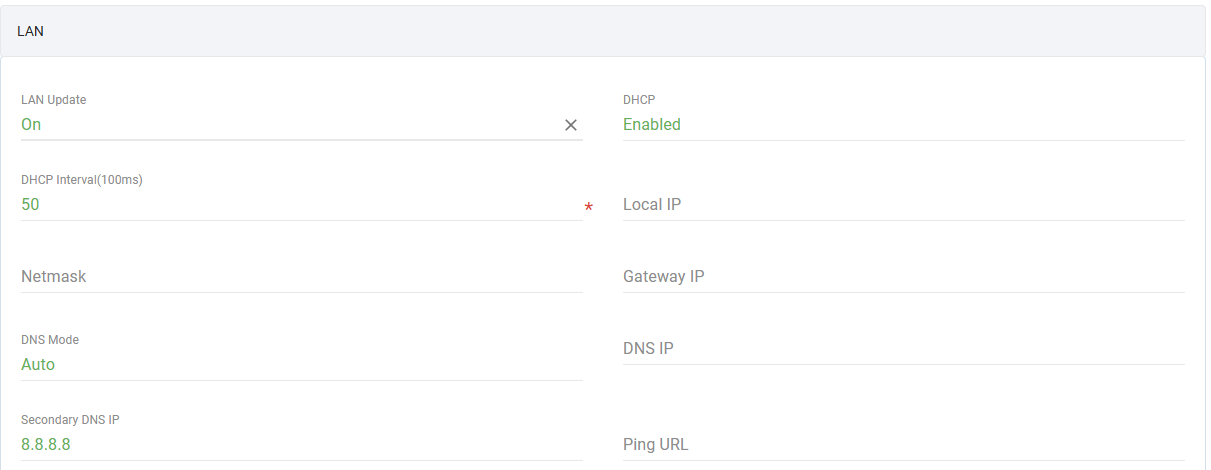Click into the Gateway IP field

[902, 277]
